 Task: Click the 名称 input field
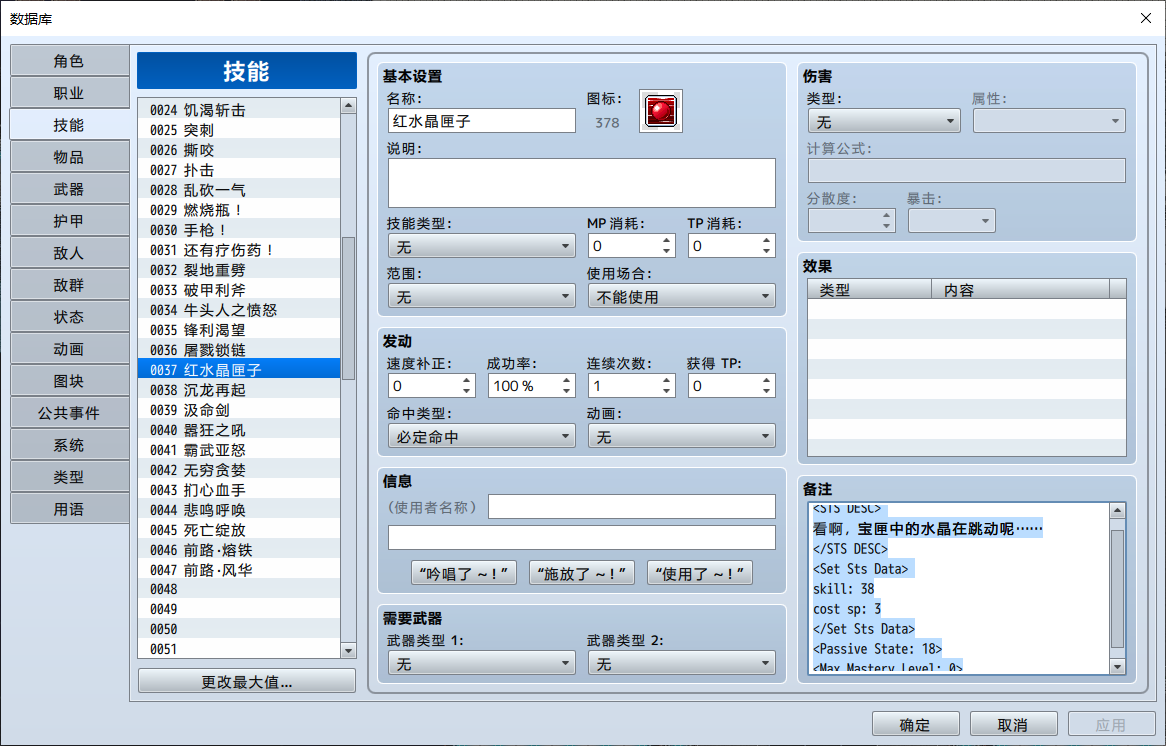point(482,120)
